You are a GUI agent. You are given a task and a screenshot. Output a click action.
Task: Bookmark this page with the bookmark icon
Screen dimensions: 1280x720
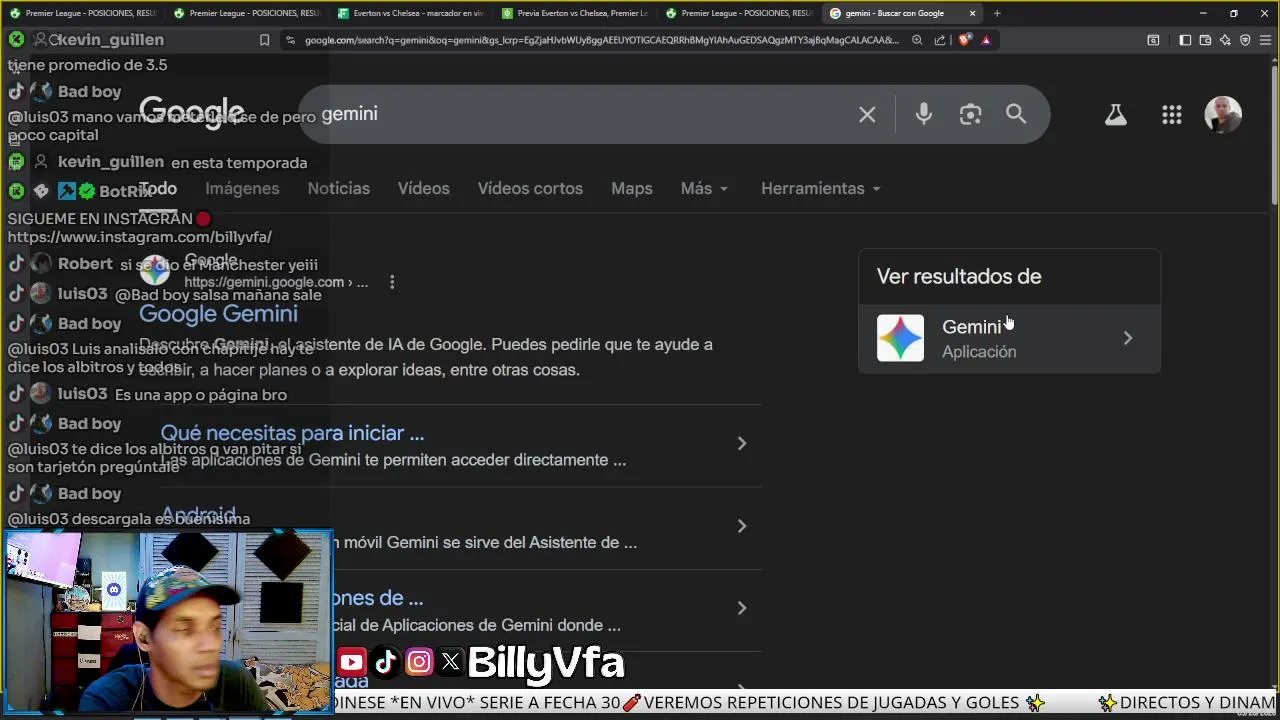coord(264,40)
